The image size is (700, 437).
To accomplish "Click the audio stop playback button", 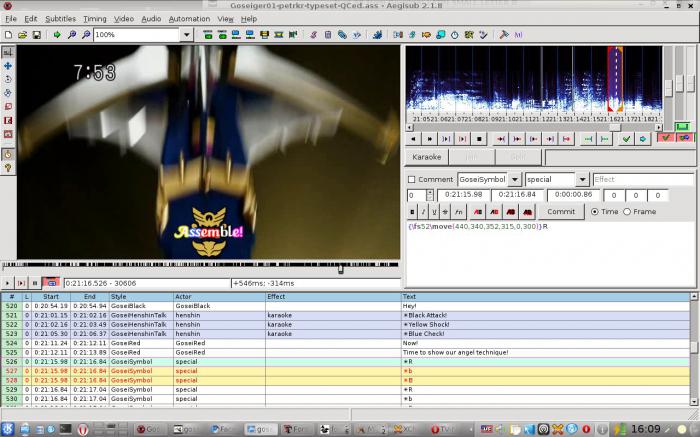I will [479, 139].
